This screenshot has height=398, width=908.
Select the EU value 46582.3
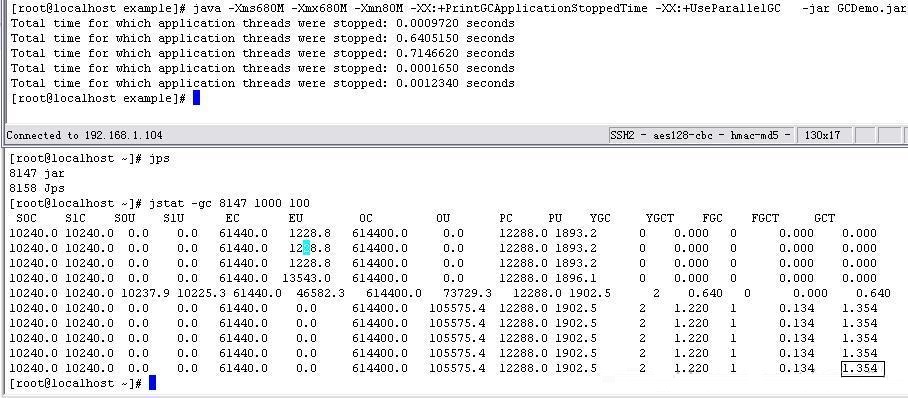(320, 293)
